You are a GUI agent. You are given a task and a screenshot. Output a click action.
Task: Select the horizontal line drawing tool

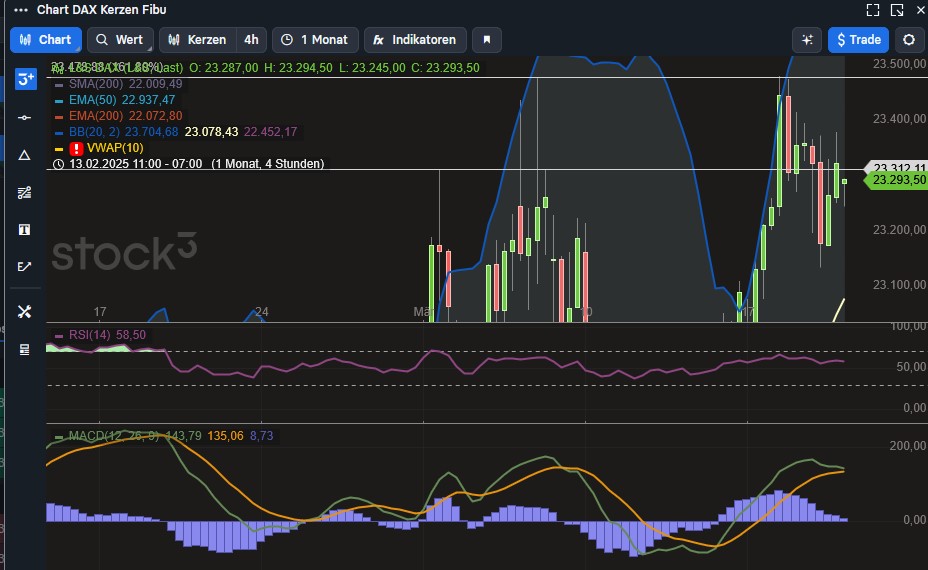(x=25, y=117)
